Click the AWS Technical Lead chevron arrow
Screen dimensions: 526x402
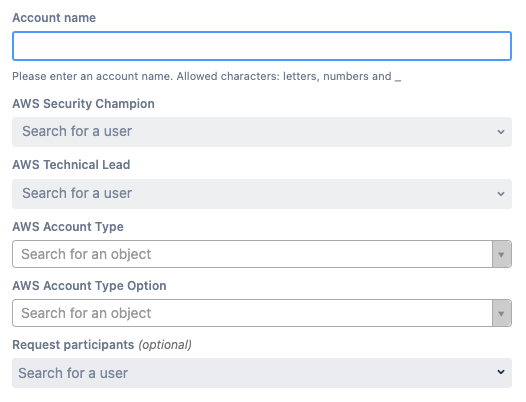coord(501,194)
